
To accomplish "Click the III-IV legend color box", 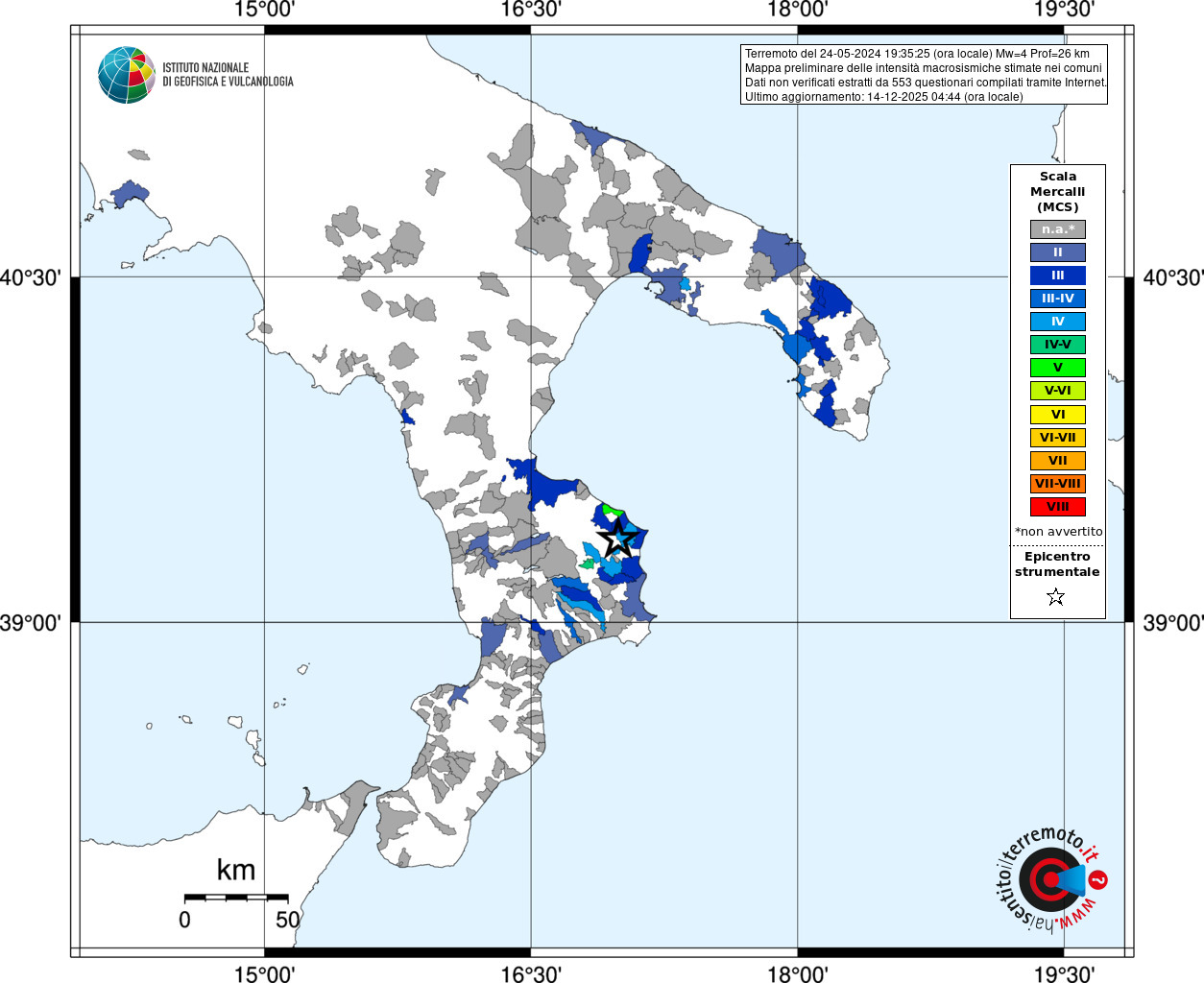I will tap(1057, 299).
